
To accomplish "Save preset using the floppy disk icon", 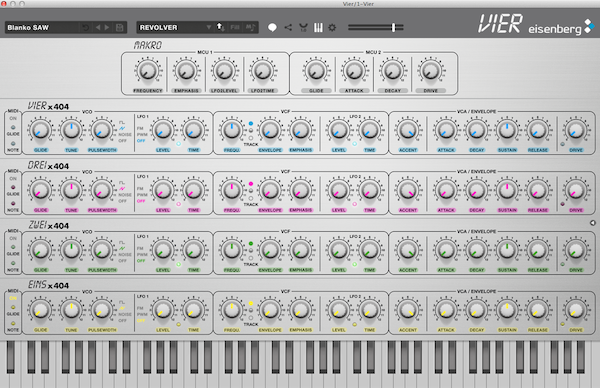I will click(x=119, y=28).
